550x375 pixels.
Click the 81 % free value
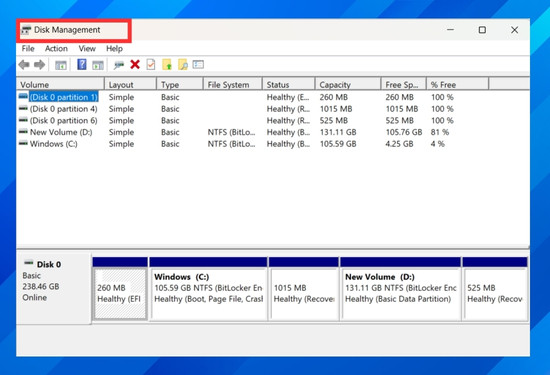[x=440, y=132]
